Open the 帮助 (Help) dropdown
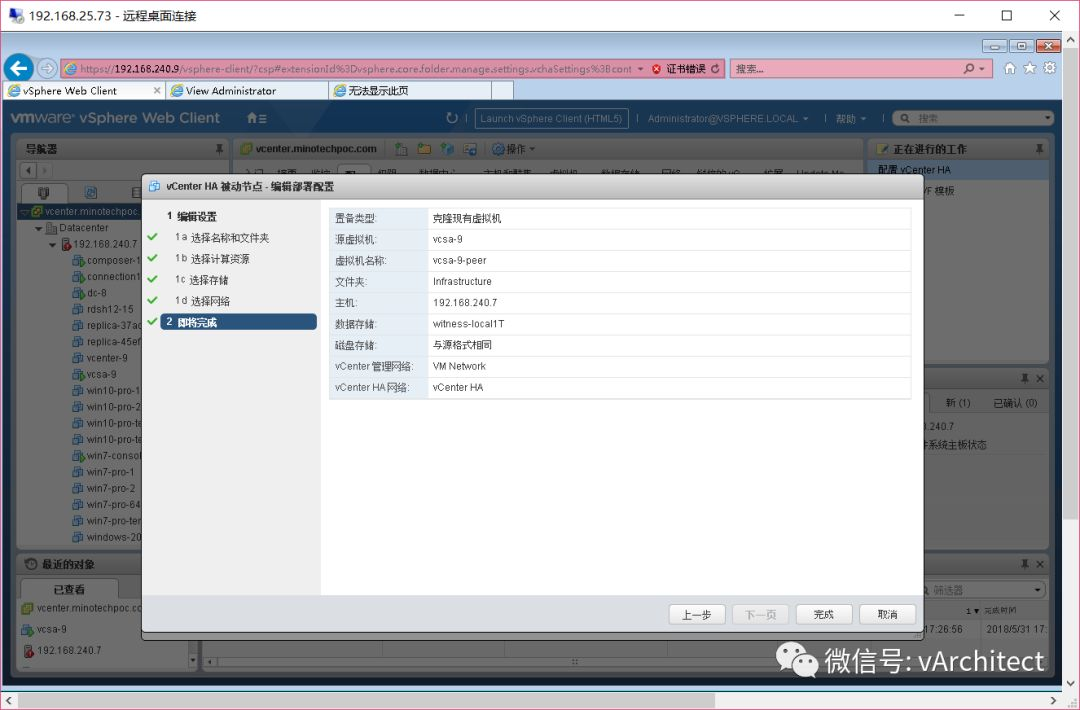 click(851, 118)
